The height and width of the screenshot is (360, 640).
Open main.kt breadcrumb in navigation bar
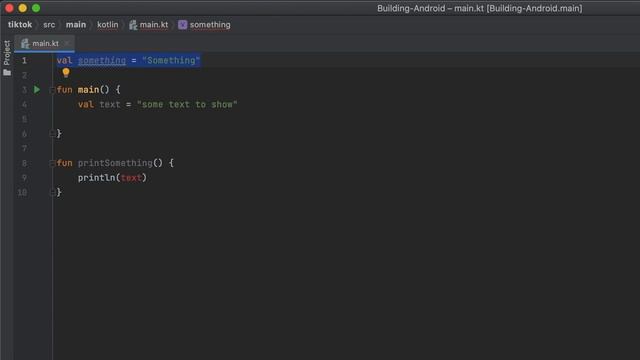[x=153, y=24]
